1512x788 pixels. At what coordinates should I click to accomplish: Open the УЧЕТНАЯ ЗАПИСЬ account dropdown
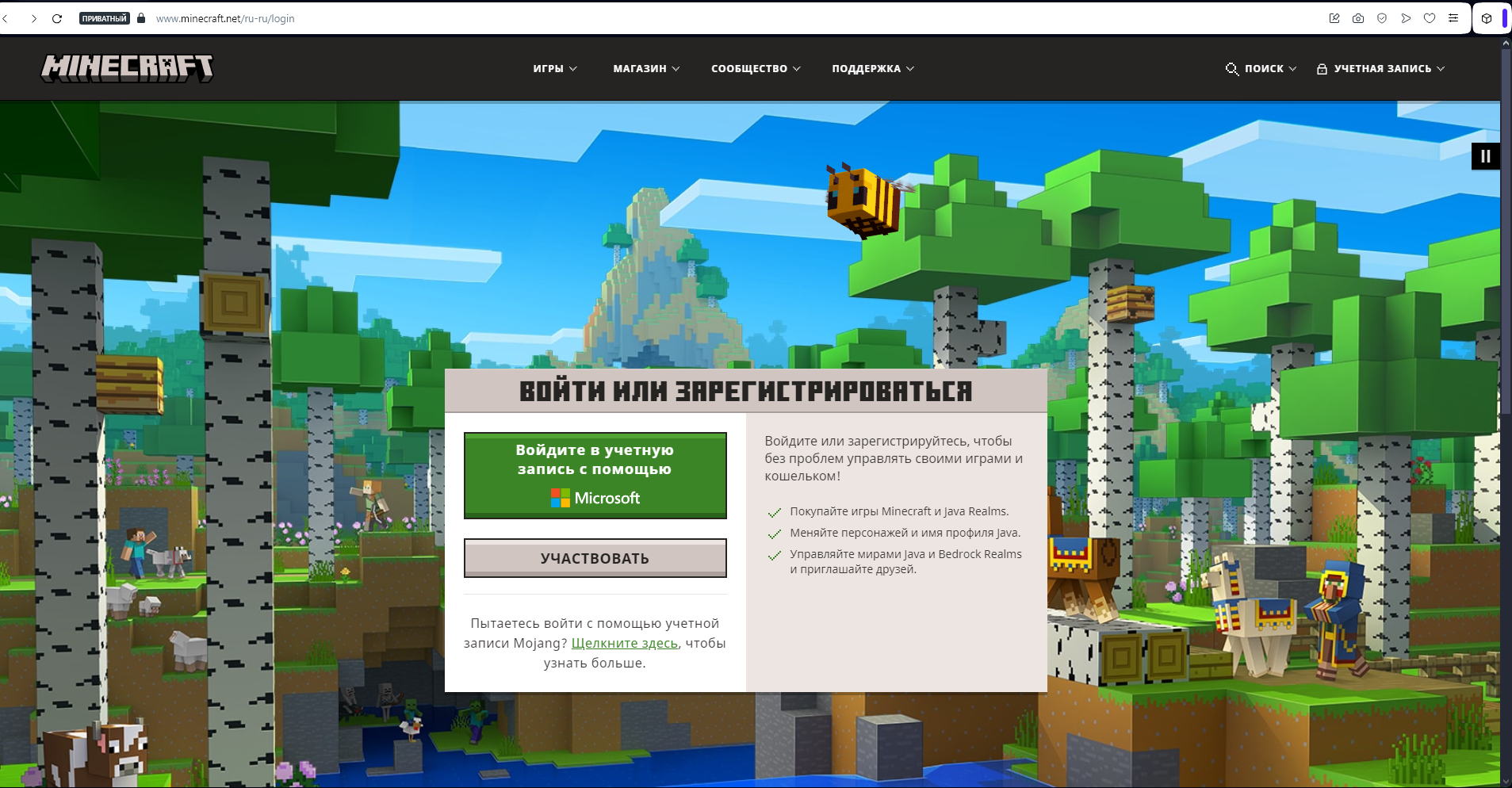point(1380,69)
